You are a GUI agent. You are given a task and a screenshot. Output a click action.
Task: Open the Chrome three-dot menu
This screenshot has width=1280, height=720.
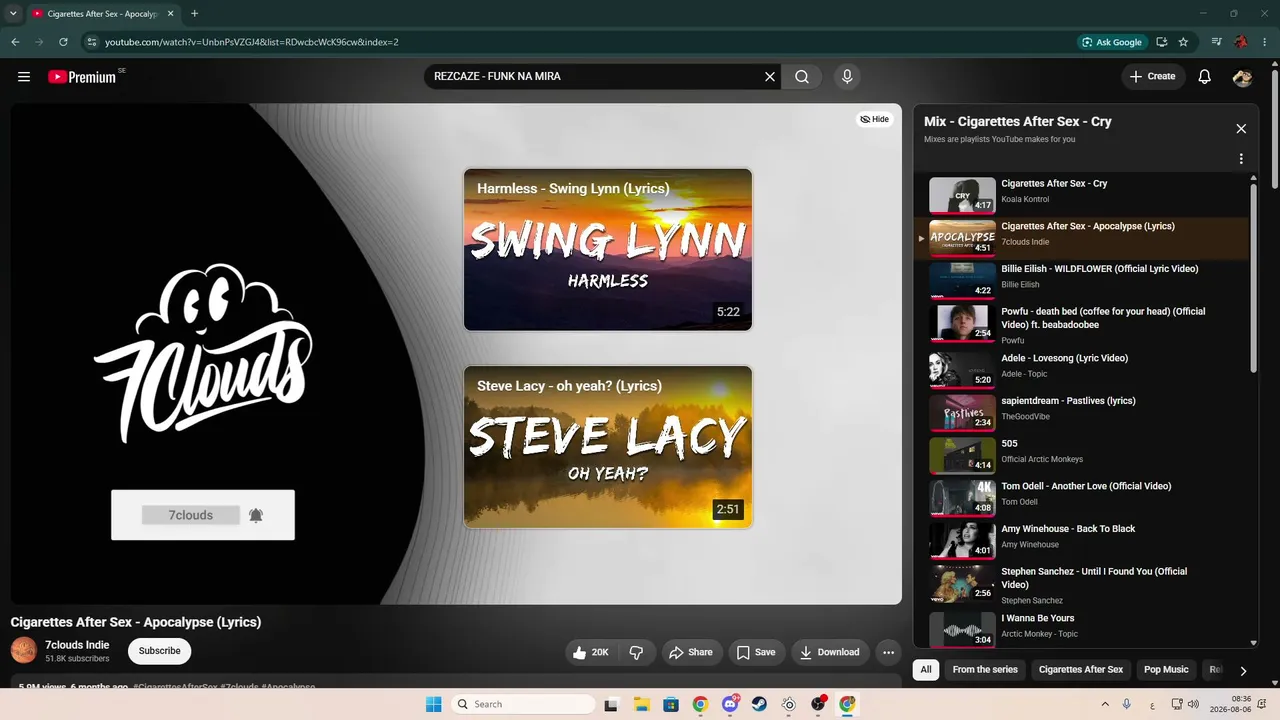click(1264, 42)
